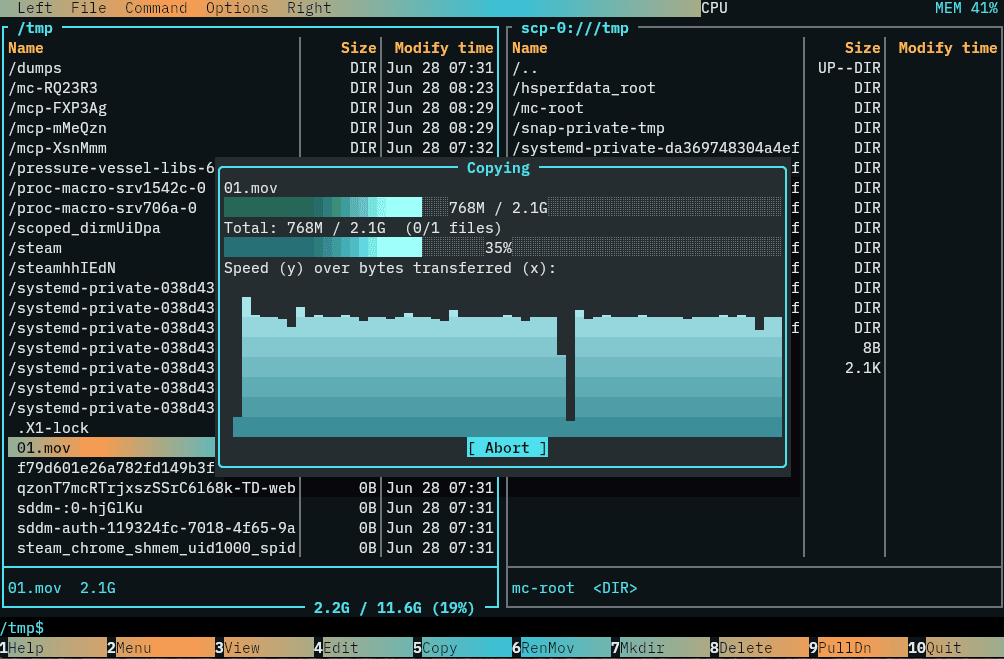This screenshot has height=659, width=1004.
Task: Click the 4 Edit function key
Action: [363, 647]
